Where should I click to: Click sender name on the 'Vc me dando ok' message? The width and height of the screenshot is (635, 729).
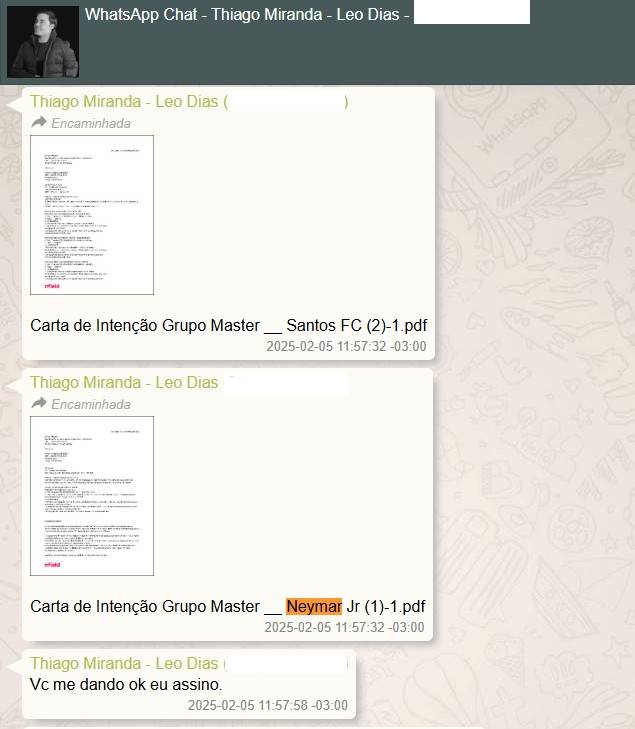click(126, 663)
